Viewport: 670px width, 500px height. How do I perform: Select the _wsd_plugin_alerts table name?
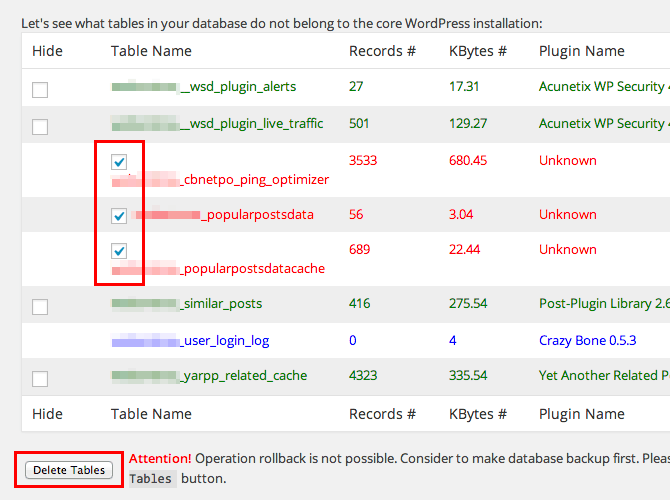pyautogui.click(x=238, y=87)
